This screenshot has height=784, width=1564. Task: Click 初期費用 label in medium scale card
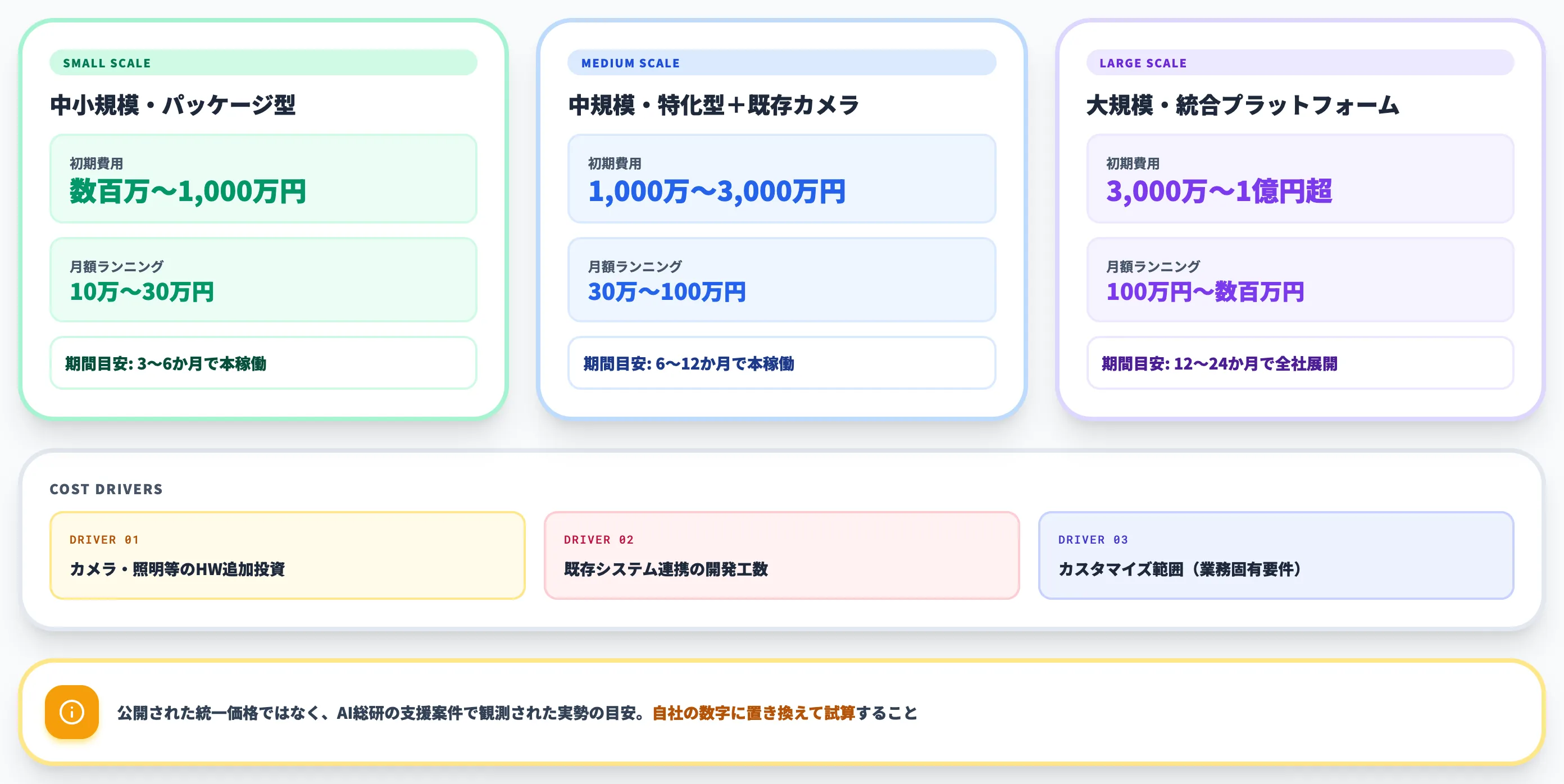pyautogui.click(x=615, y=163)
